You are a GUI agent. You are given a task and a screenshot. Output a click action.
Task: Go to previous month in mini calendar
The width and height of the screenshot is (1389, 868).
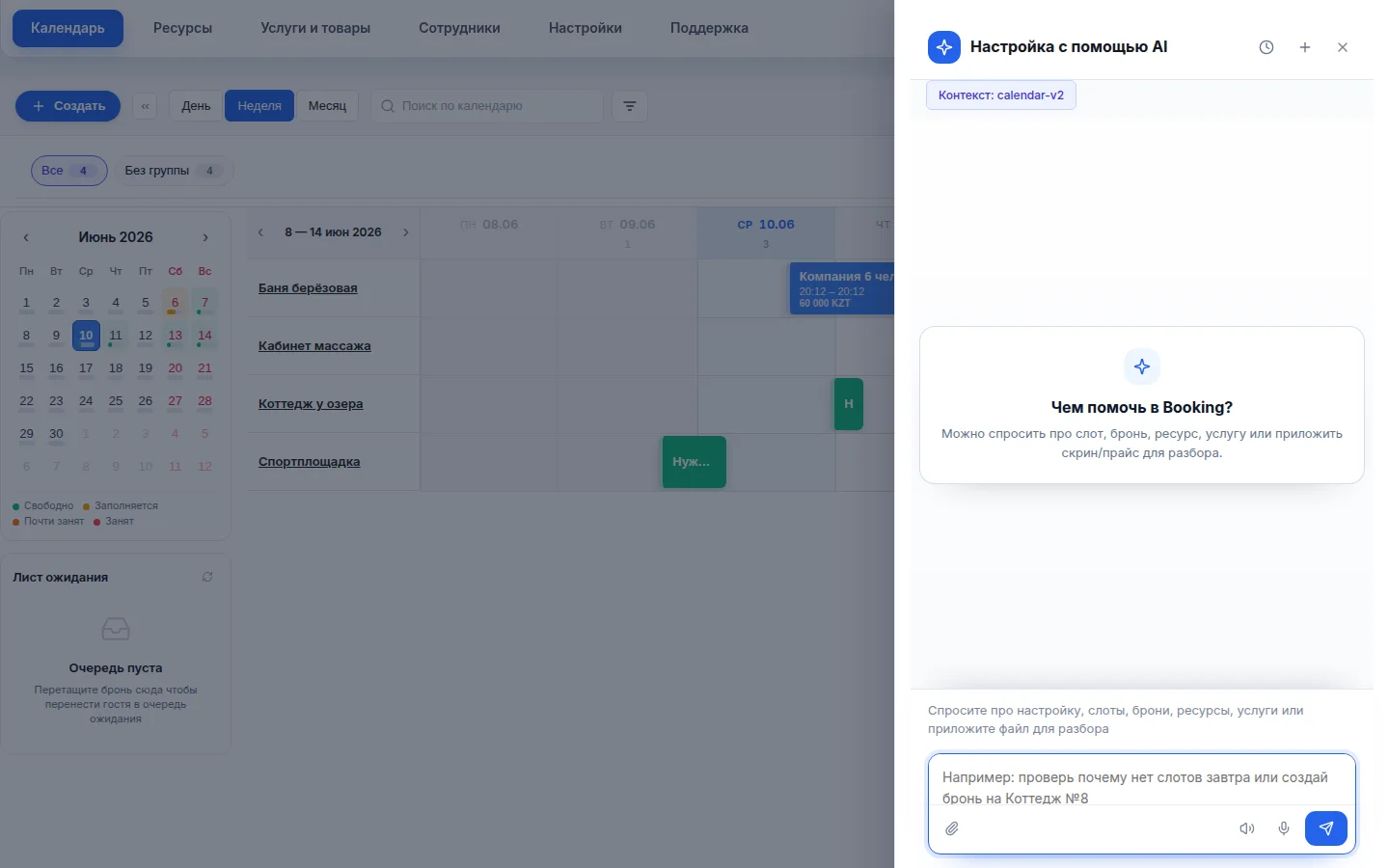point(26,237)
